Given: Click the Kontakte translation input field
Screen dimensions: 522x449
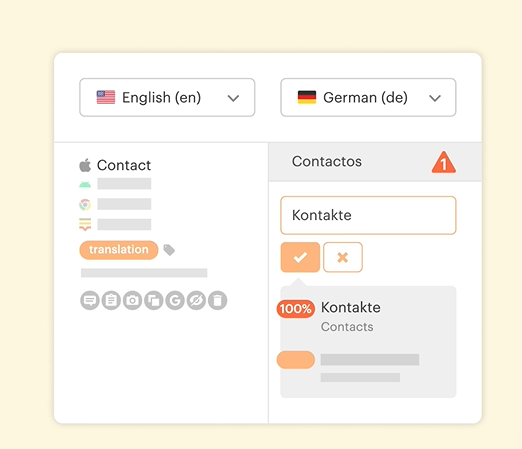Looking at the screenshot, I should (368, 215).
